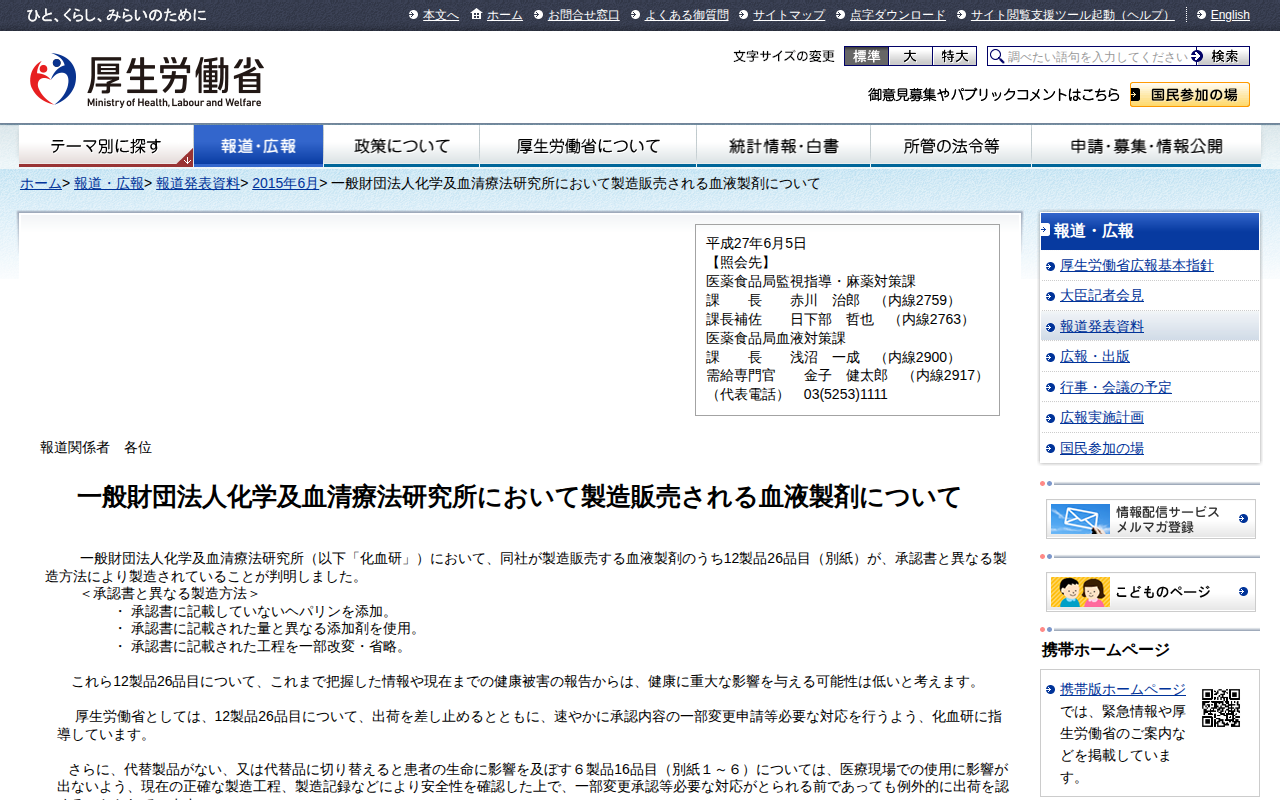Open 大臣記者会見 sidebar link
The width and height of the screenshot is (1280, 800).
[1102, 295]
